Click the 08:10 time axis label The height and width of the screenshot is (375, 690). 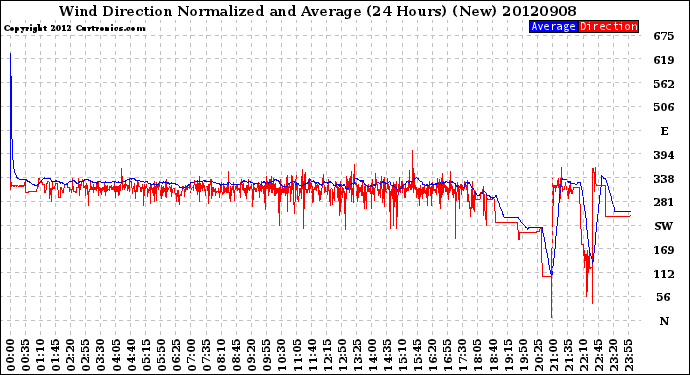[x=221, y=355]
